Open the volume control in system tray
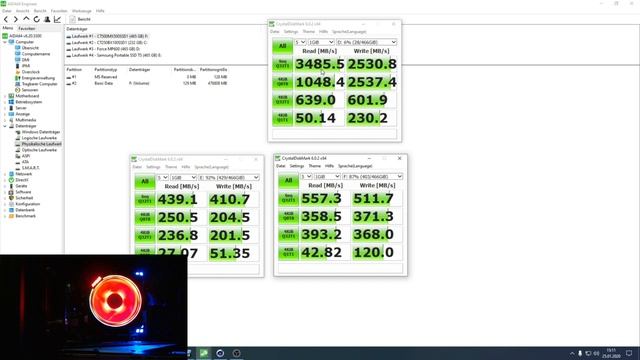Viewport: 640px width, 360px height. pyautogui.click(x=596, y=353)
